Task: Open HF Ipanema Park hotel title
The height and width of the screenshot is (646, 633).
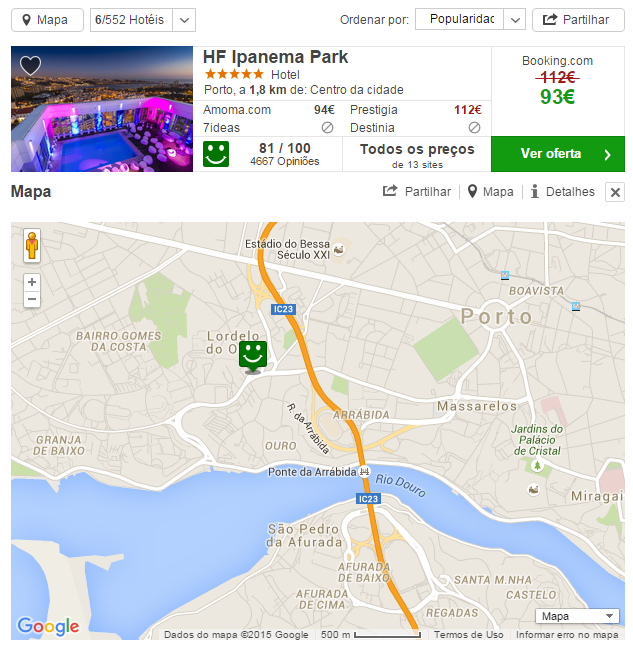Action: click(275, 57)
